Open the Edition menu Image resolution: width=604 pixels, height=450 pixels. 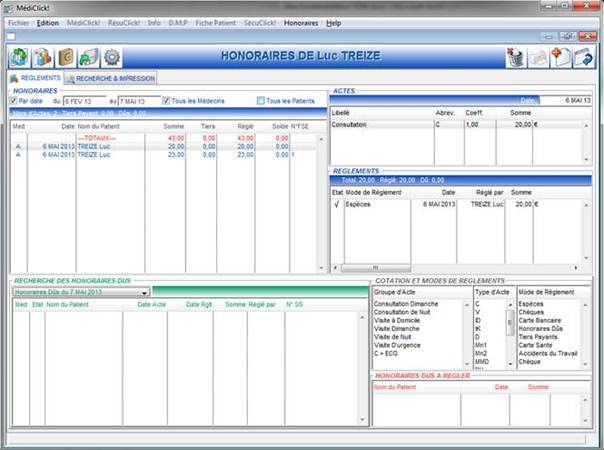point(48,23)
